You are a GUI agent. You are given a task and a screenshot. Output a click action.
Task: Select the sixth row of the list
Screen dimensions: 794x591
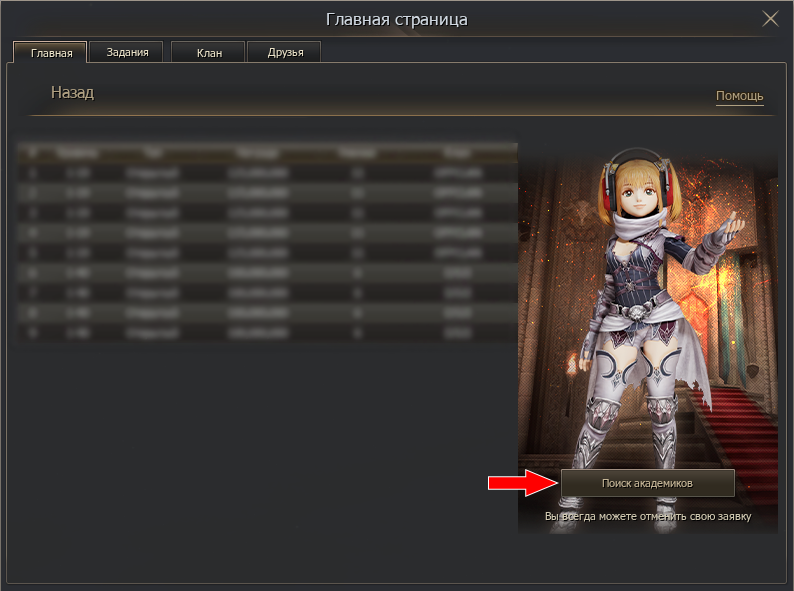click(267, 272)
